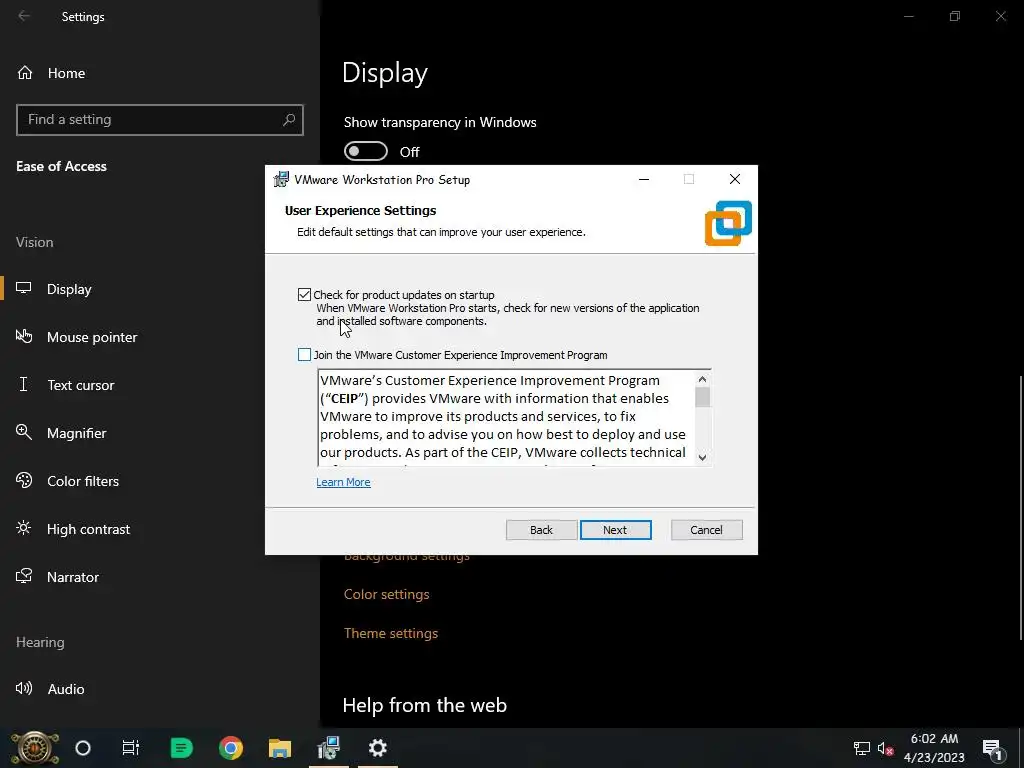Click the Audio speaker icon in sidebar
Viewport: 1024px width, 768px height.
point(24,688)
